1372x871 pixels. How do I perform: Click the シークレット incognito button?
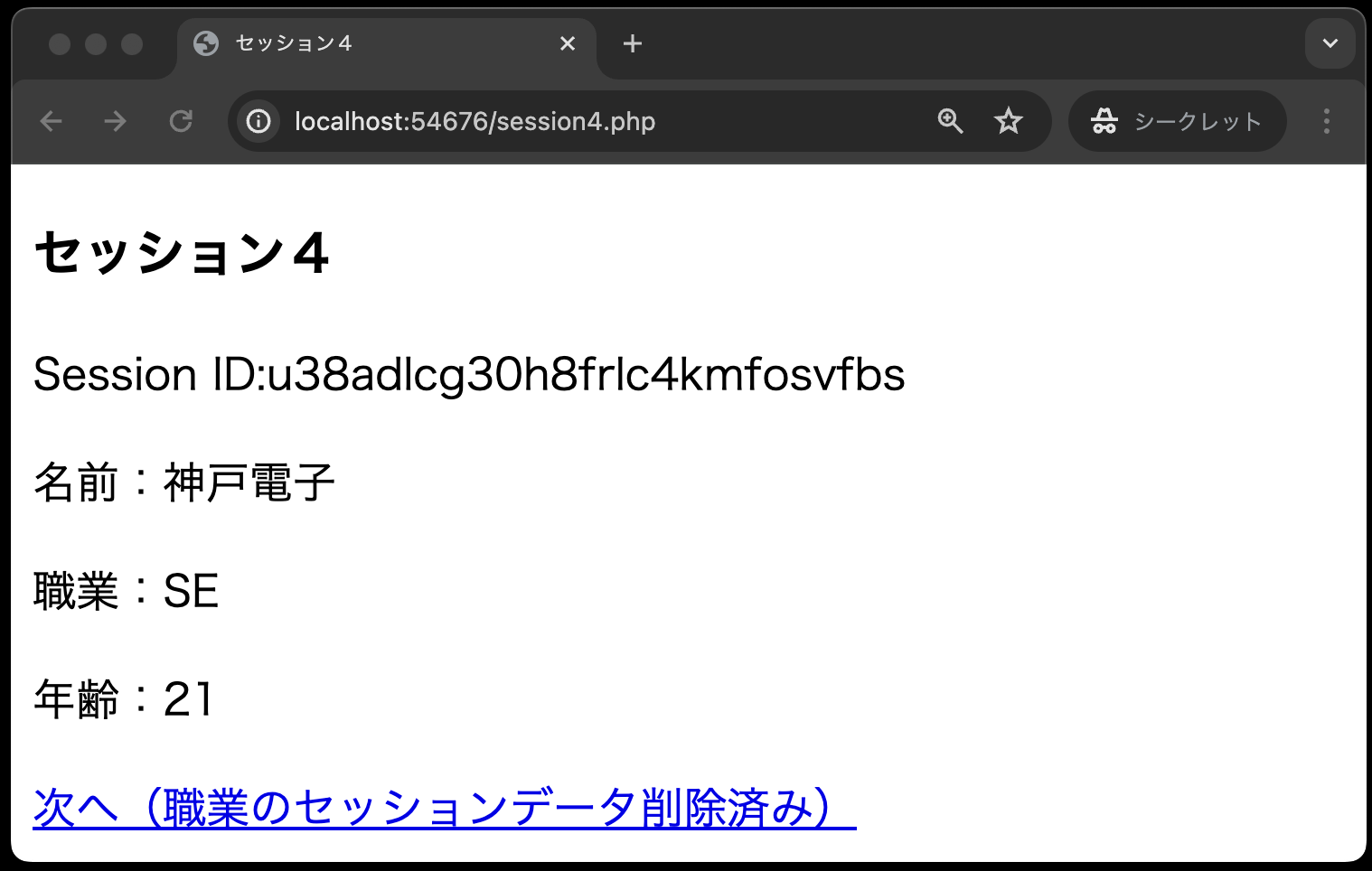click(1177, 121)
